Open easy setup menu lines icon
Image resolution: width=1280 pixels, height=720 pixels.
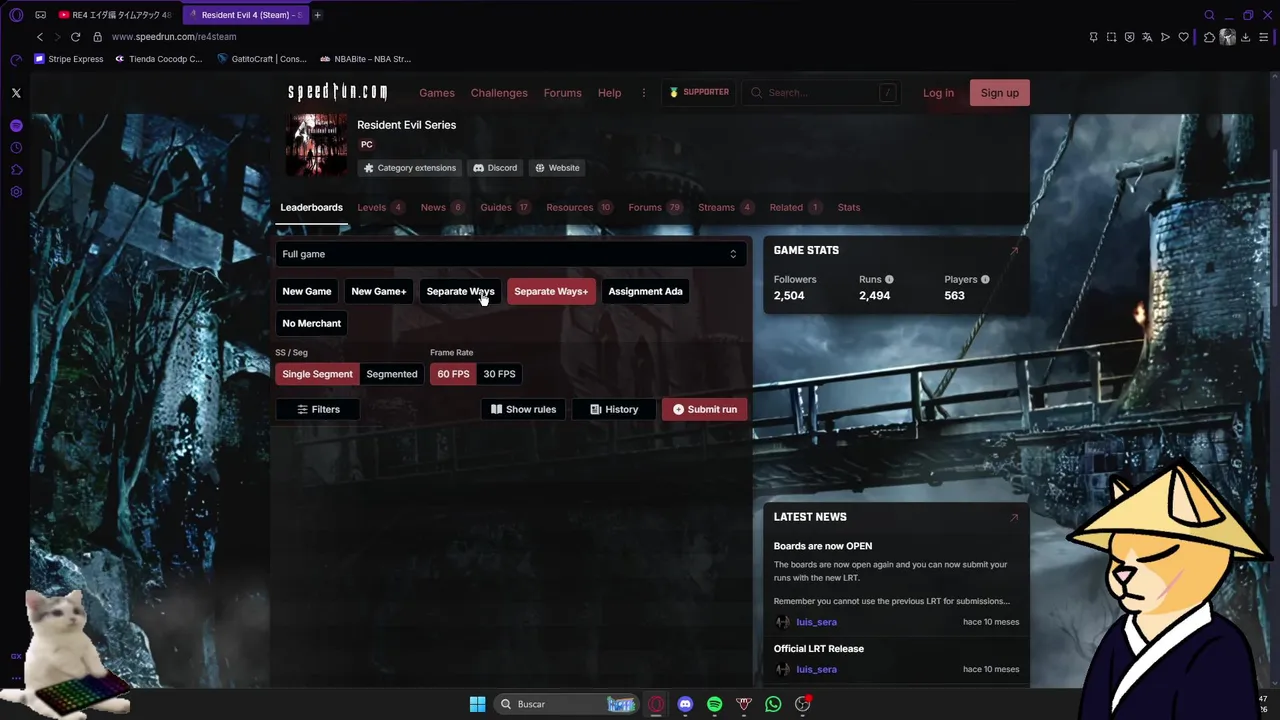tap(1265, 37)
